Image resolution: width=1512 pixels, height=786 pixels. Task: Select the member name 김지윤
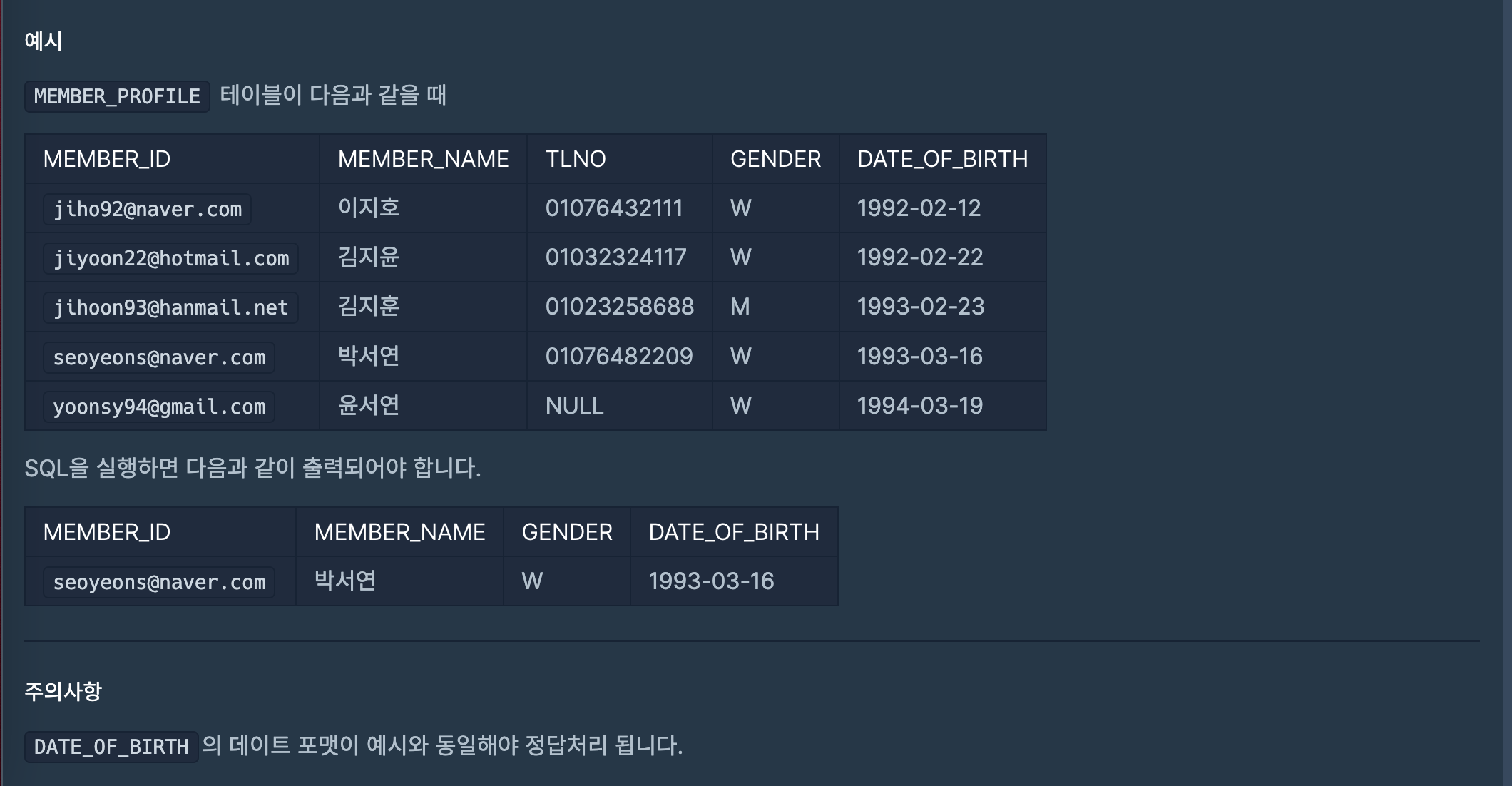(x=369, y=257)
